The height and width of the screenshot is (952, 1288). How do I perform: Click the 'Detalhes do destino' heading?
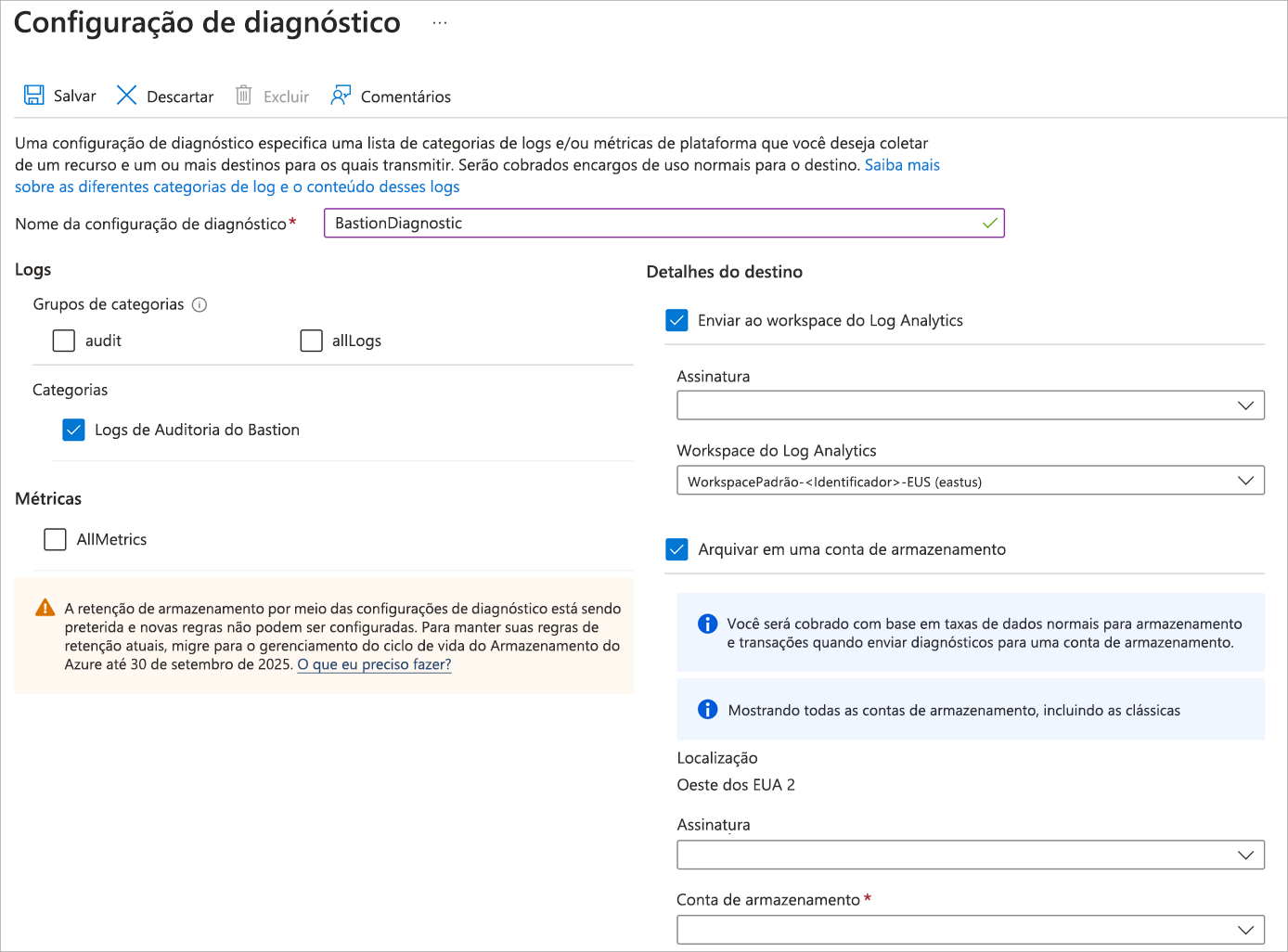click(725, 272)
